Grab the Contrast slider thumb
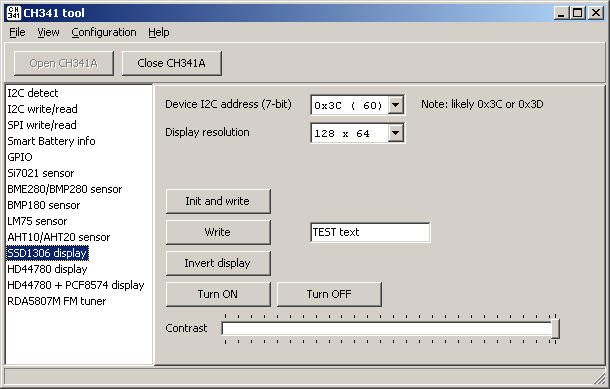The width and height of the screenshot is (610, 389). coord(556,329)
